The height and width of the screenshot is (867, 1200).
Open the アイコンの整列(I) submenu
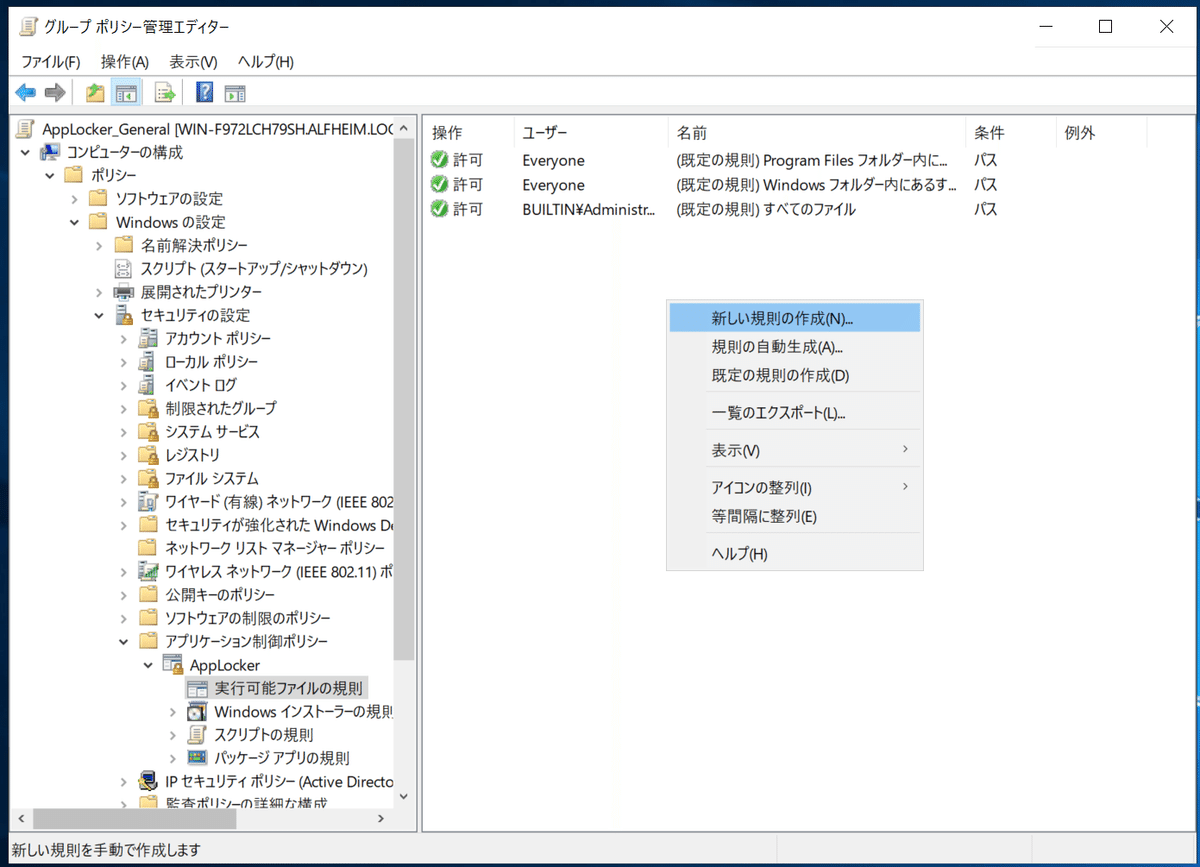(x=795, y=488)
